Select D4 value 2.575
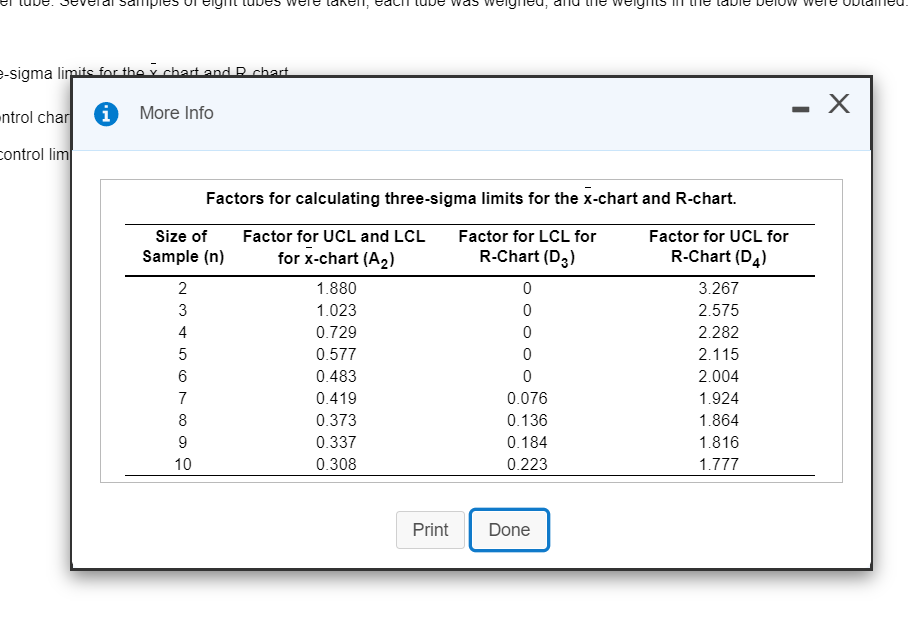The image size is (910, 644). (718, 310)
